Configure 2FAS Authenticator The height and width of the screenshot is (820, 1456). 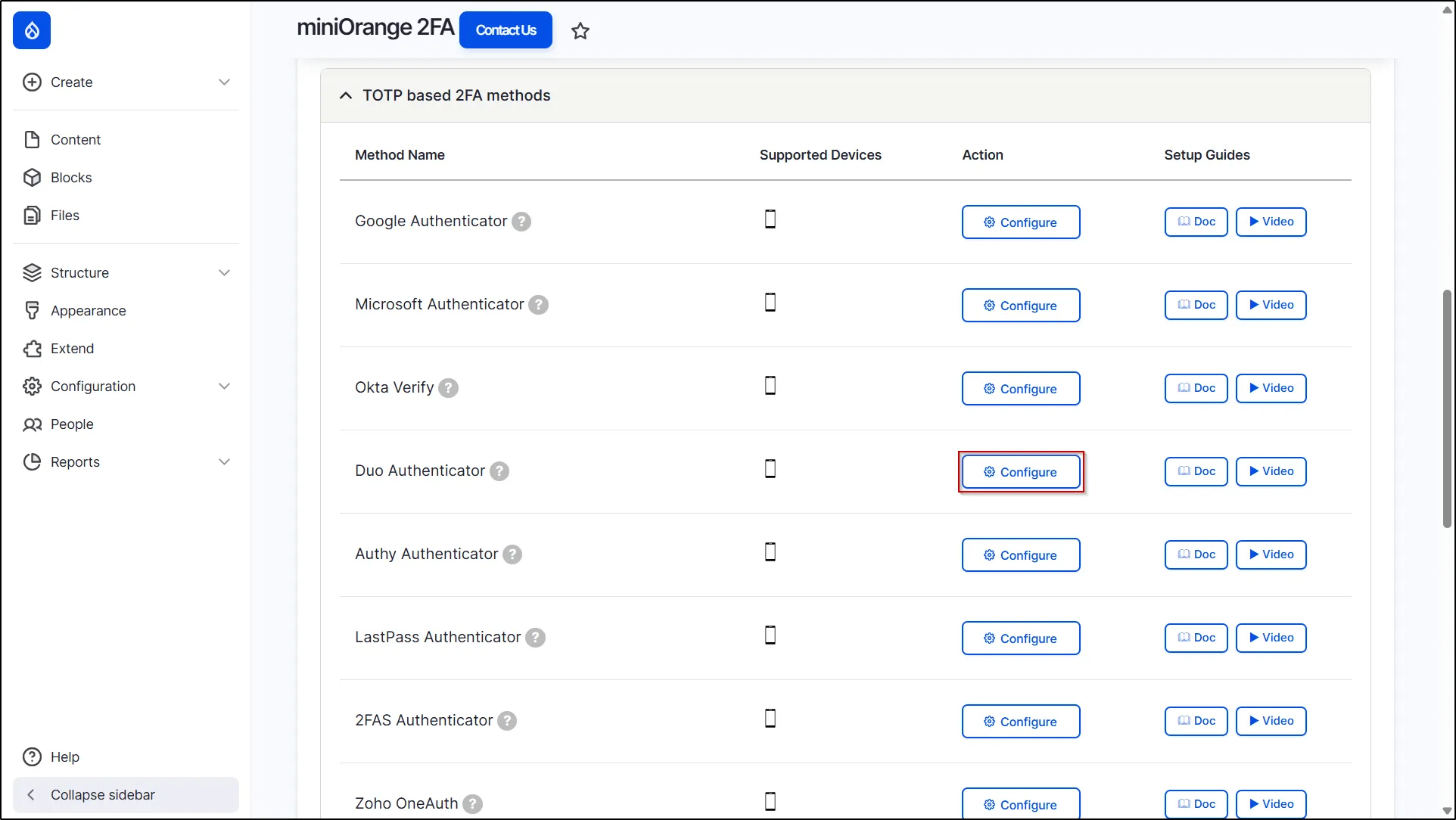coord(1021,722)
